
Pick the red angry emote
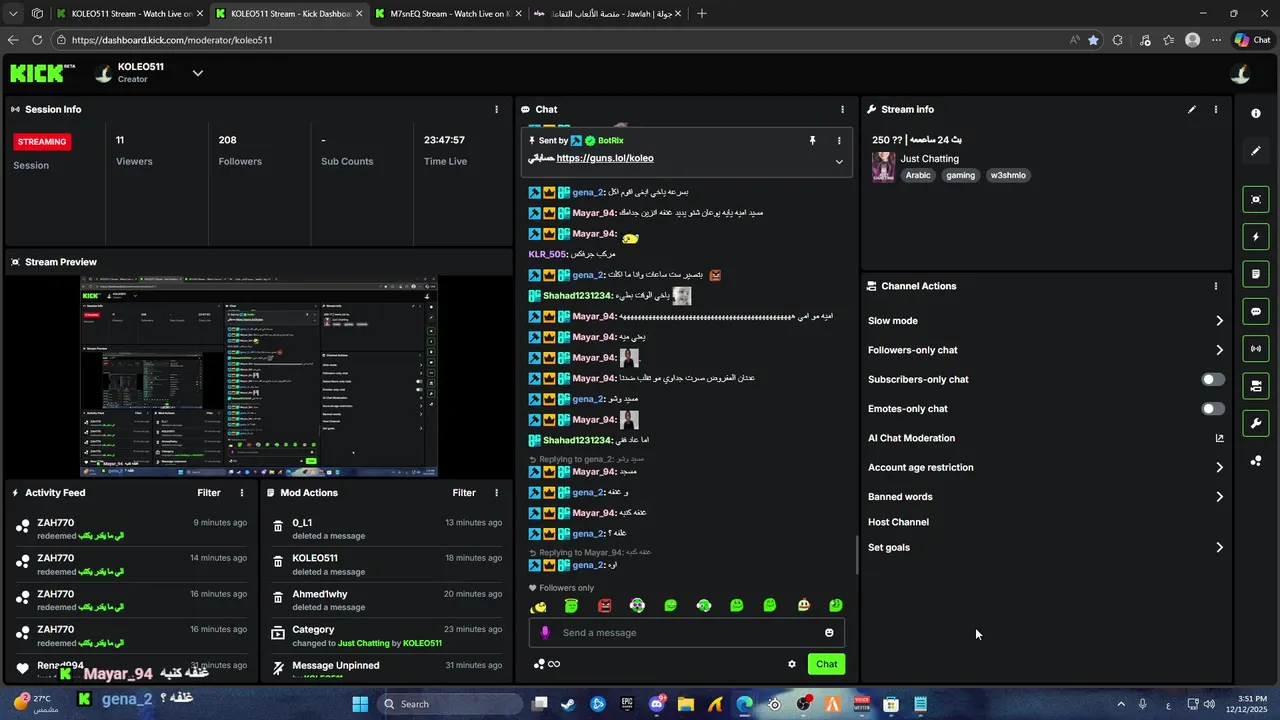(x=604, y=605)
